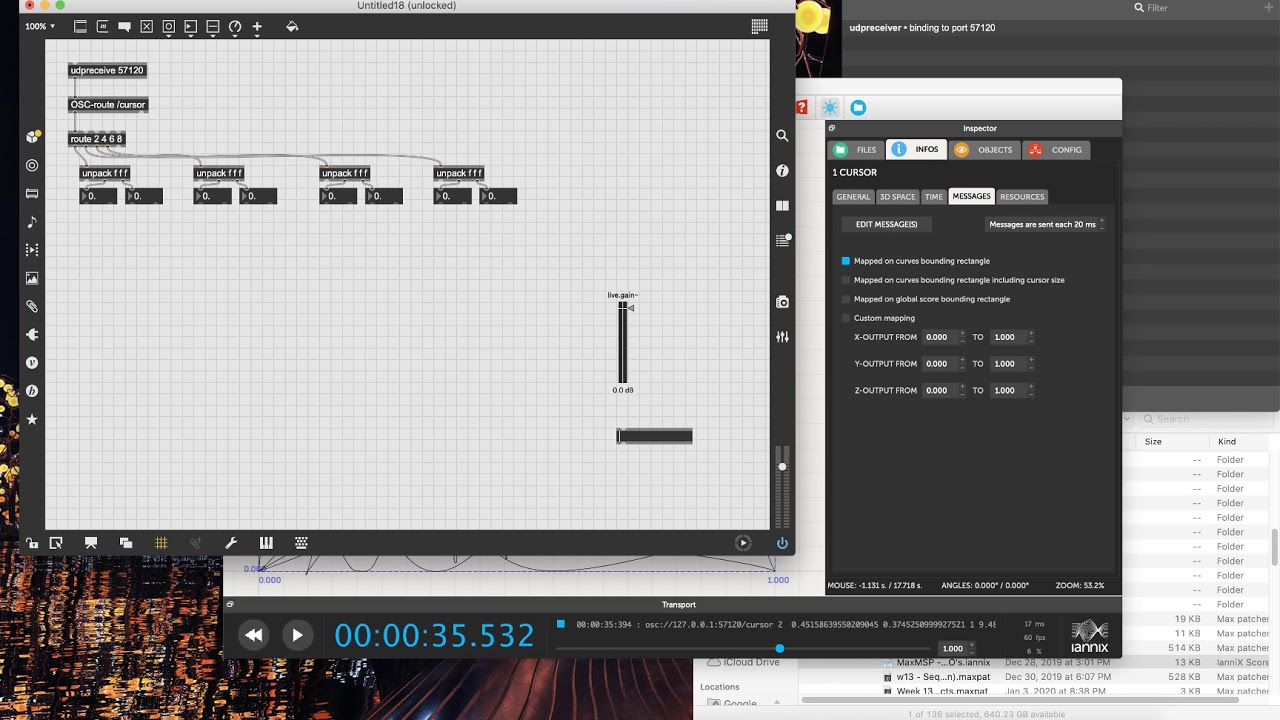Open the 3D SPACE sub-tab
The width and height of the screenshot is (1280, 720).
click(897, 197)
